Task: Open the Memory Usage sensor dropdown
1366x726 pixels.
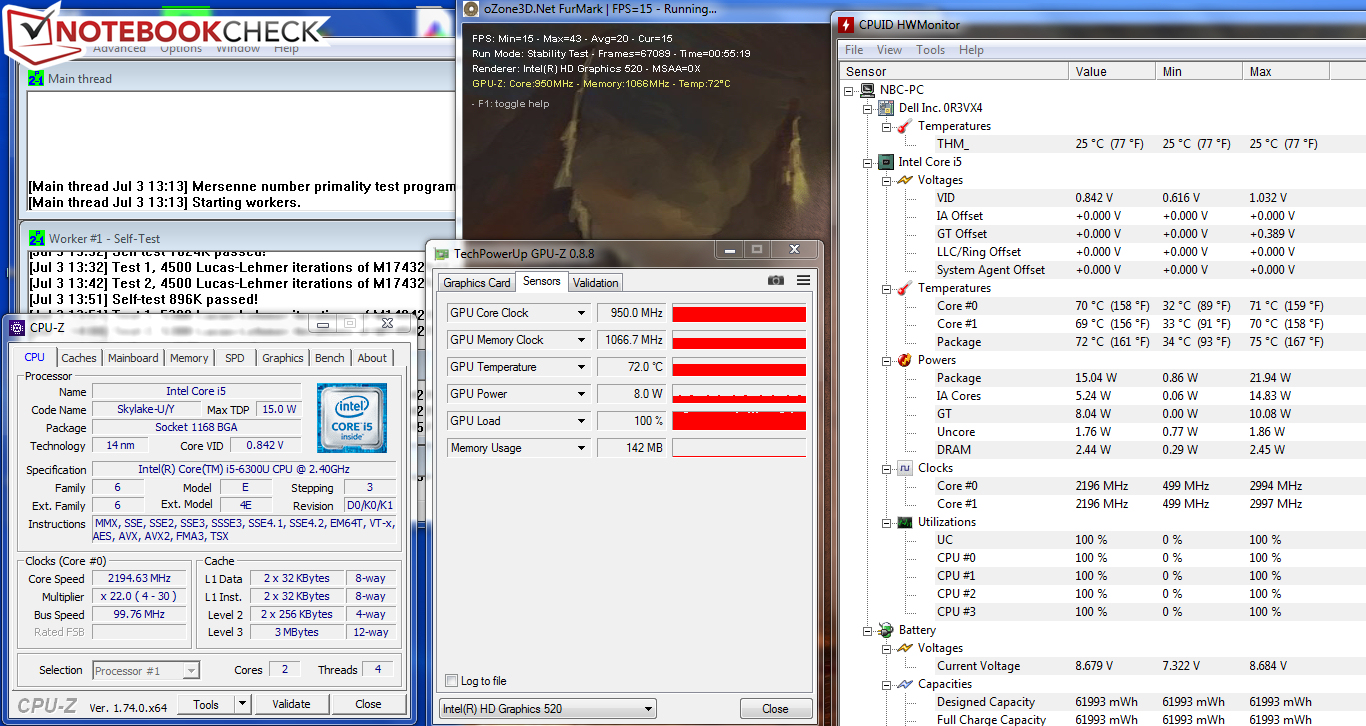Action: [x=581, y=448]
